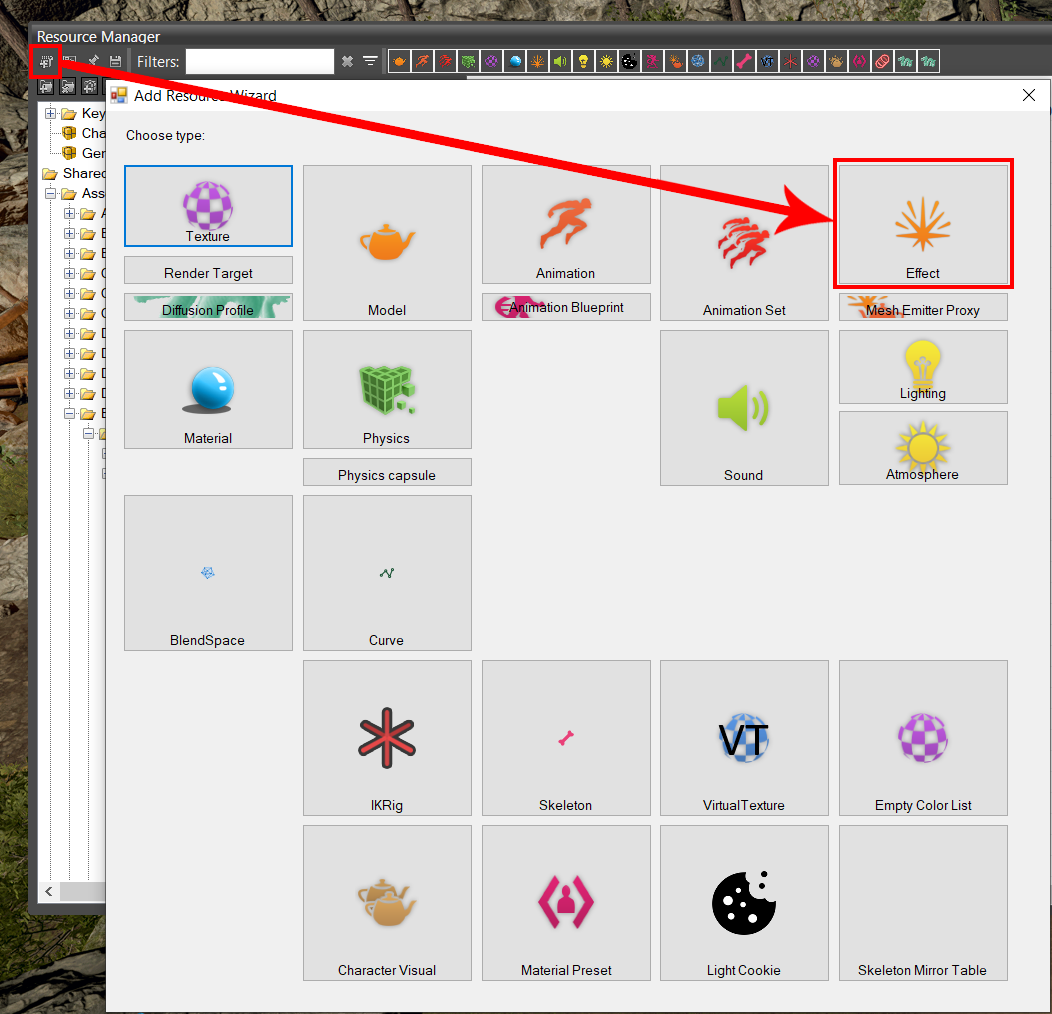
Task: Toggle the model teapot filter icon
Action: coord(399,62)
